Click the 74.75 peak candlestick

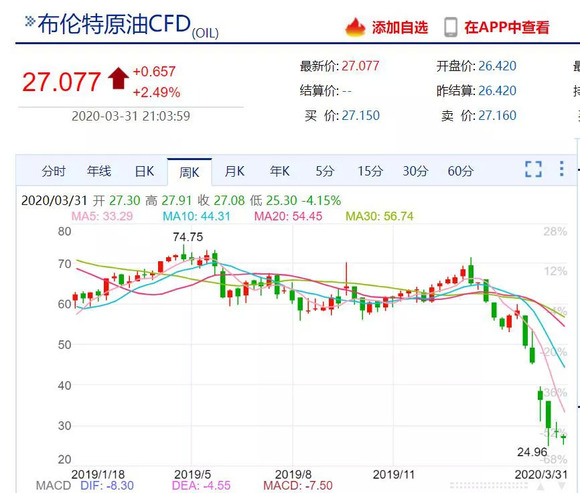pyautogui.click(x=183, y=253)
